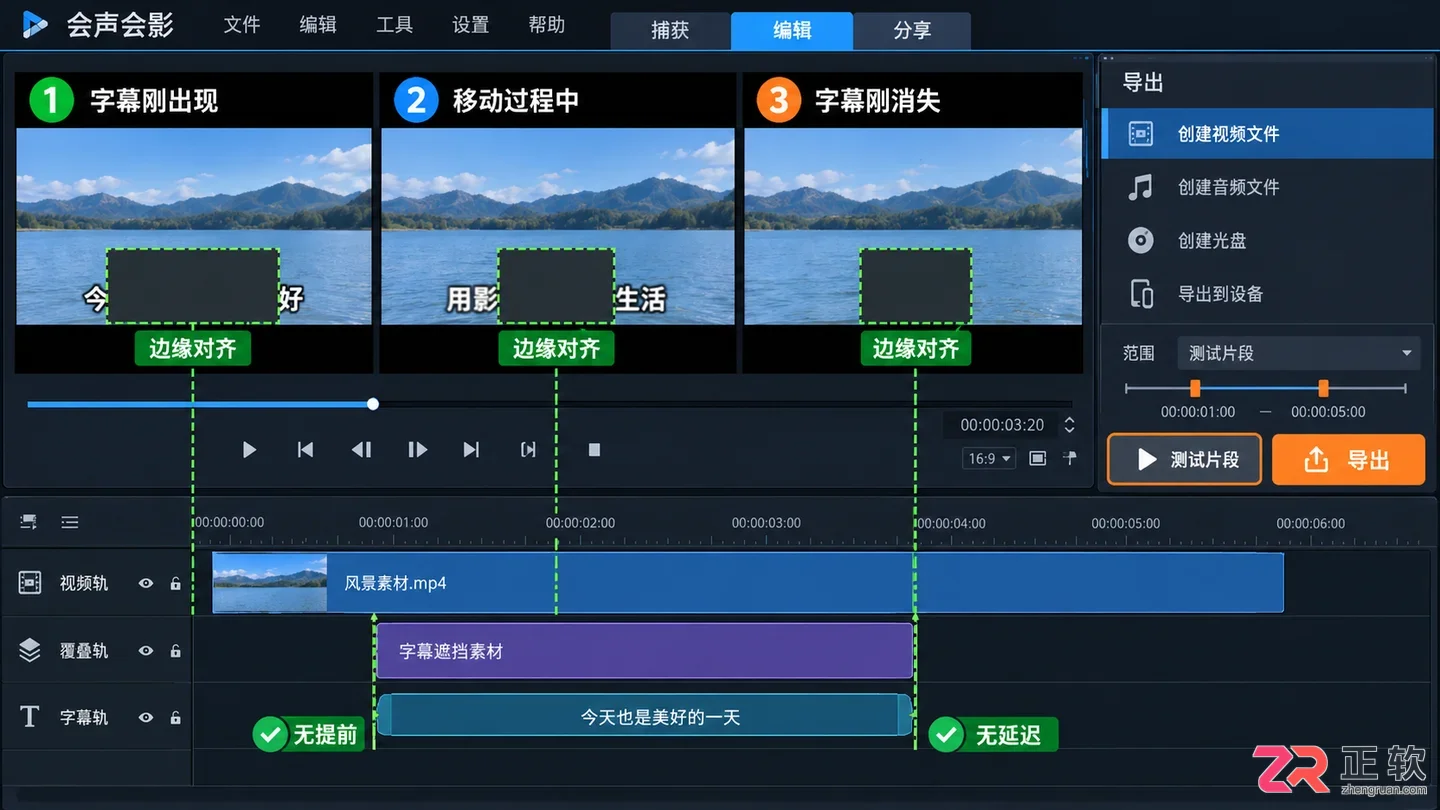Open the 帮助 menu
This screenshot has width=1440, height=810.
(x=547, y=25)
